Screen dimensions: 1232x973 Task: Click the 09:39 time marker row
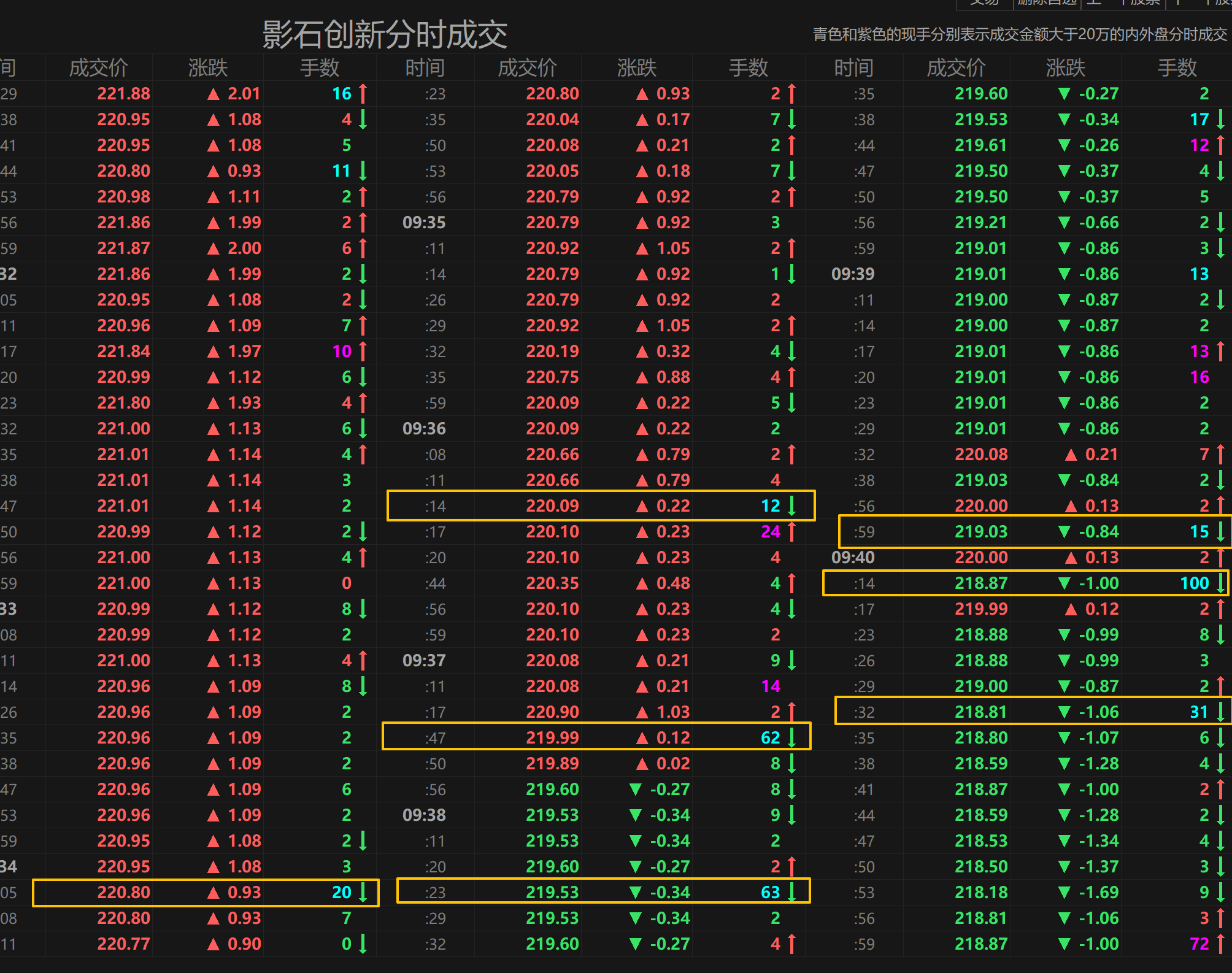pos(853,274)
